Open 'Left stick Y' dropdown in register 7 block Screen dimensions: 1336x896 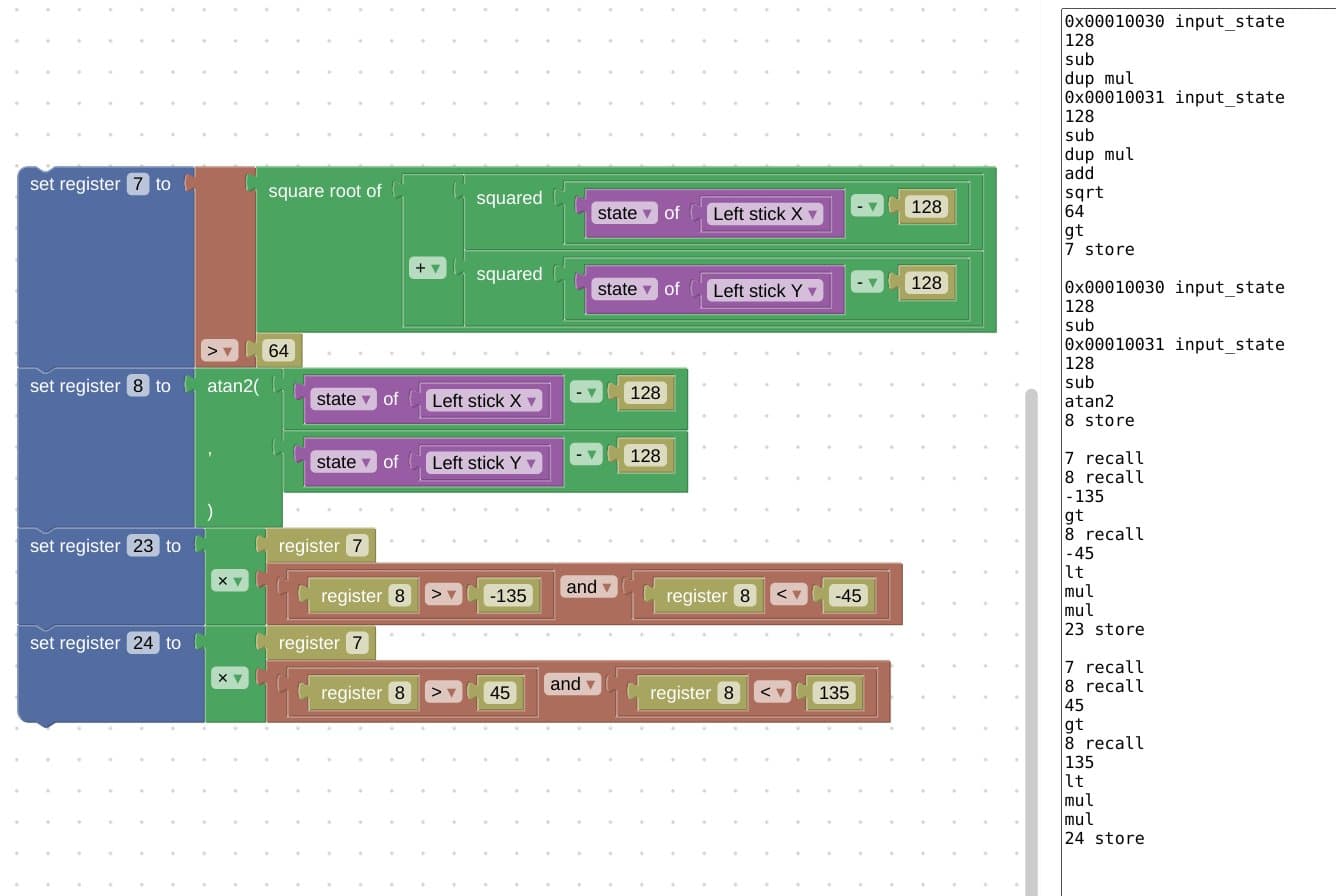click(x=766, y=290)
